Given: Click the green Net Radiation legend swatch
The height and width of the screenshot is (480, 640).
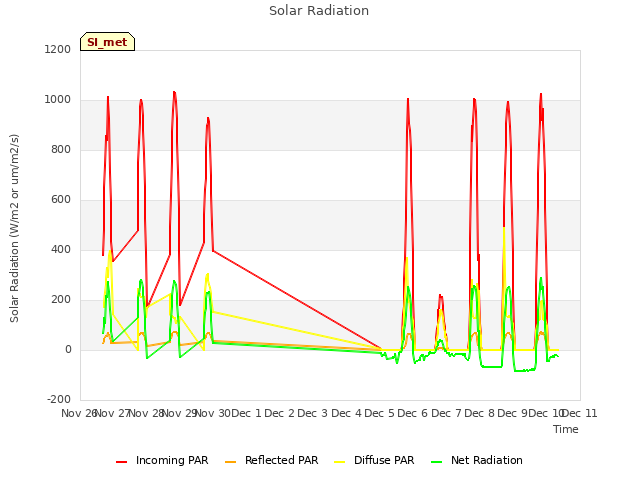Looking at the screenshot, I should [x=437, y=462].
